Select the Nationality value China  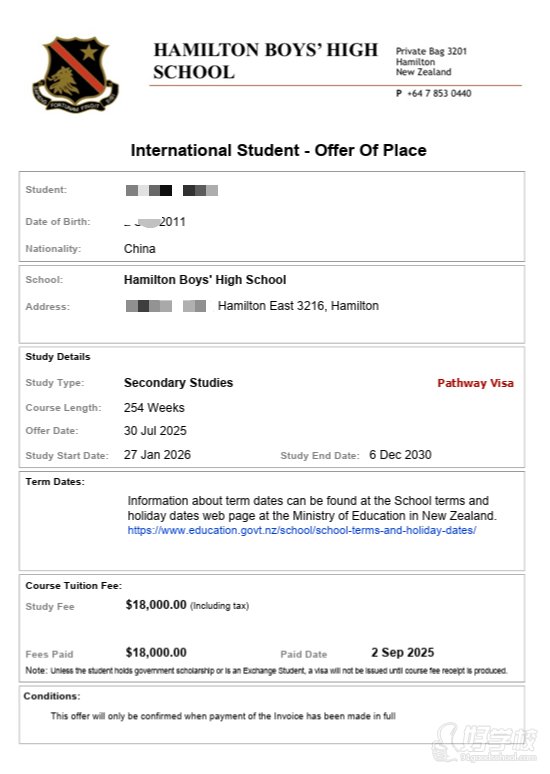pos(140,249)
